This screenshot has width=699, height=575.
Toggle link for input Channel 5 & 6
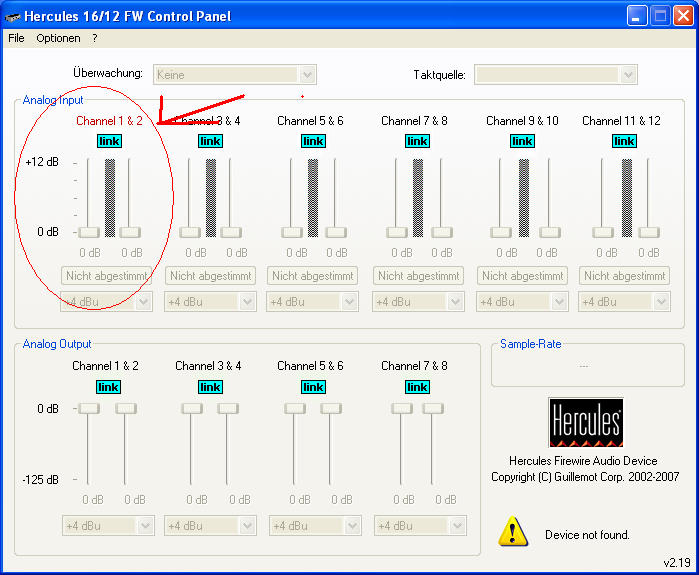click(313, 141)
